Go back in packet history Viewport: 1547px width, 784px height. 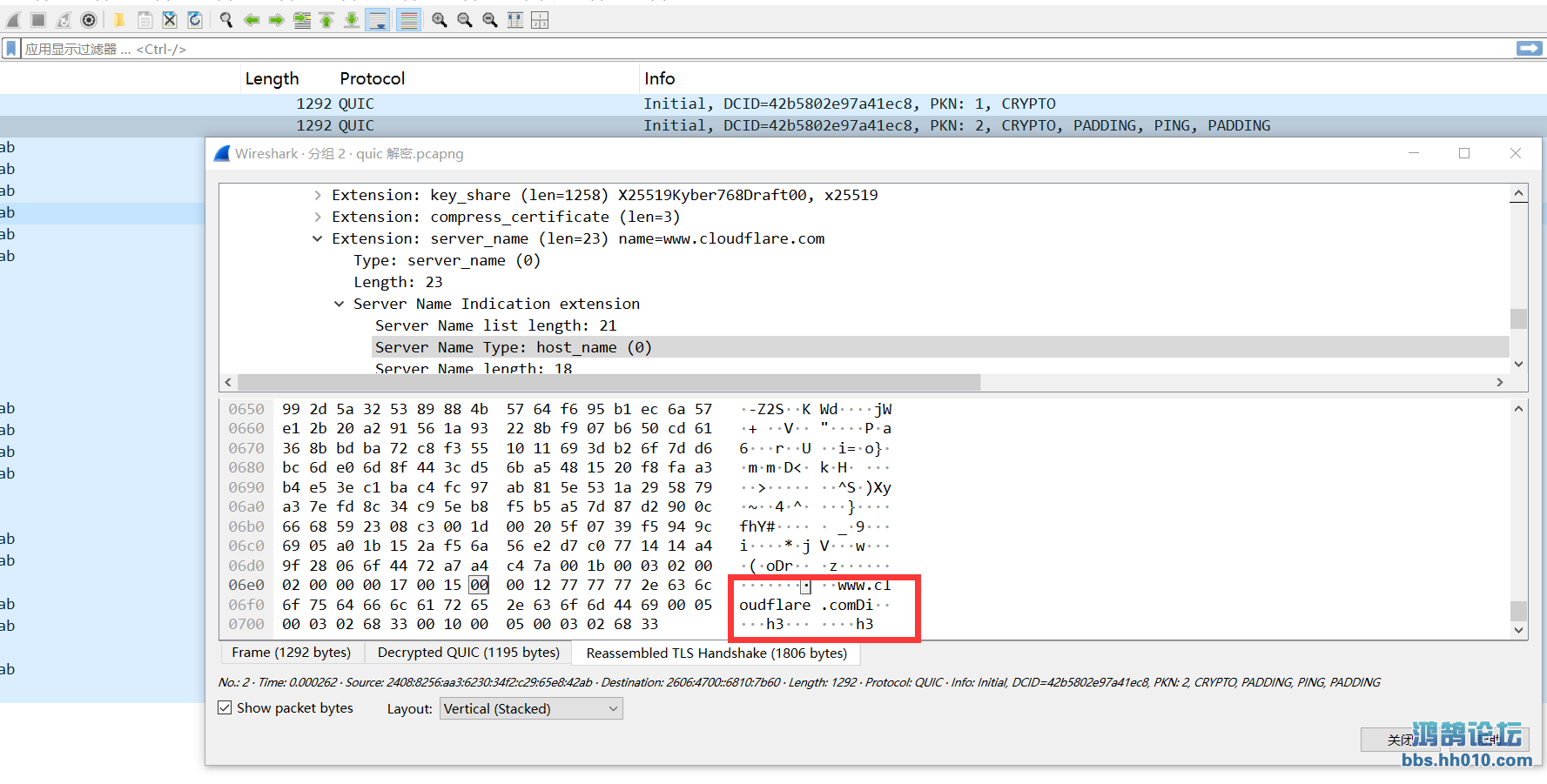[x=252, y=20]
